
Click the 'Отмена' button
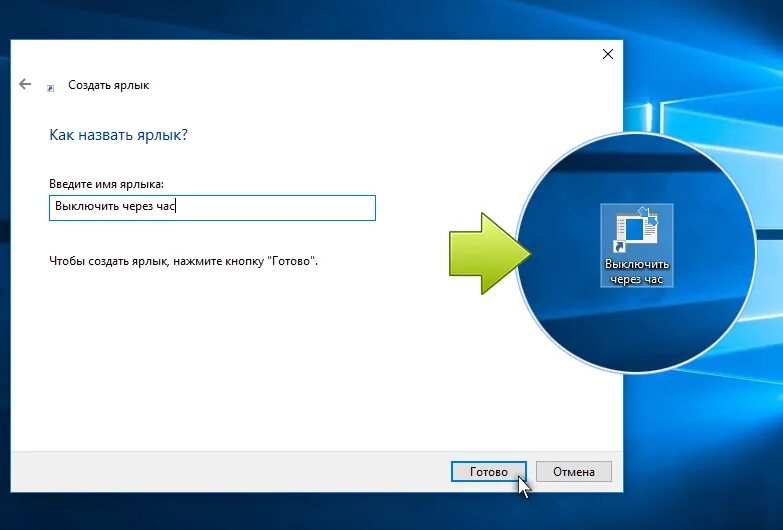[574, 472]
